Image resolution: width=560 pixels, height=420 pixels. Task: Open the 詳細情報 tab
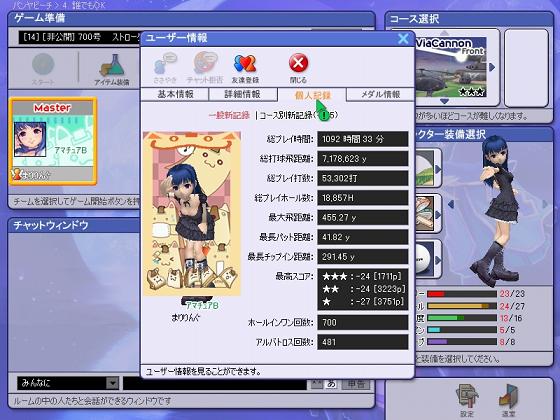(242, 94)
